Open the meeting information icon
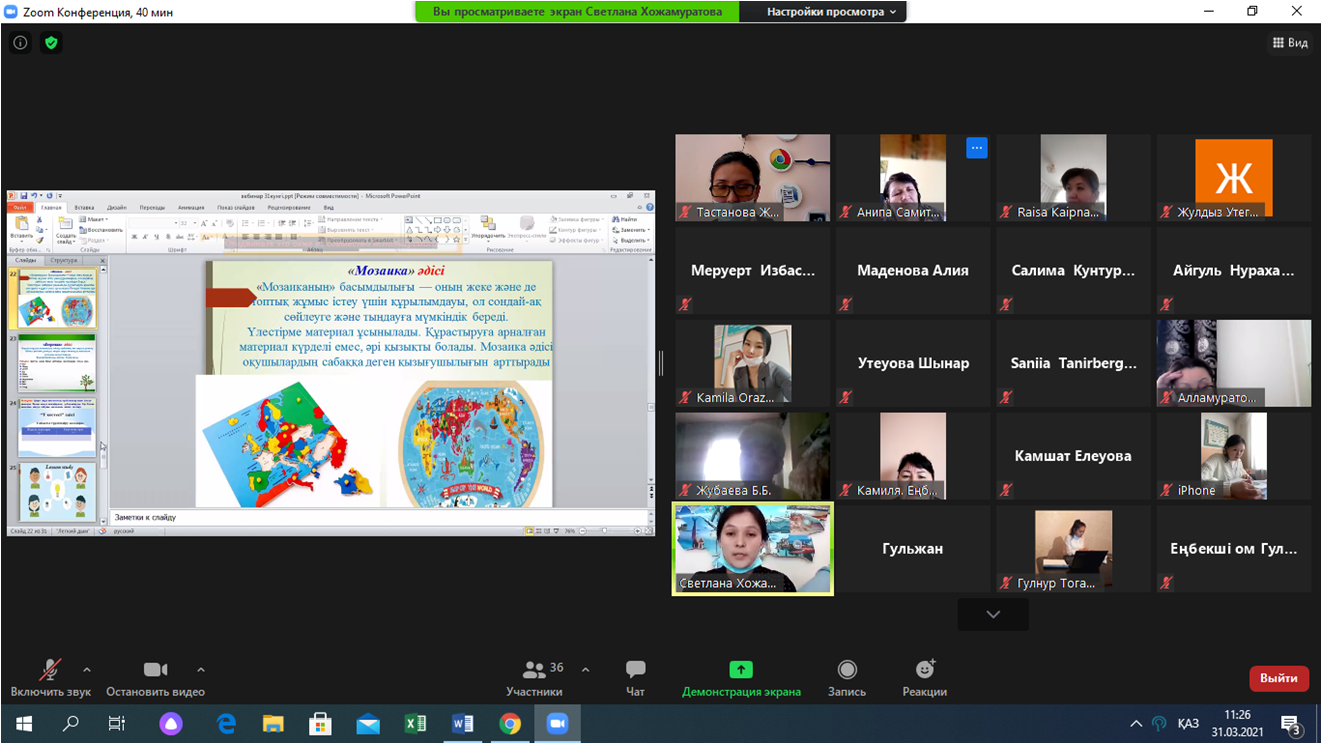1322x744 pixels. click(20, 43)
